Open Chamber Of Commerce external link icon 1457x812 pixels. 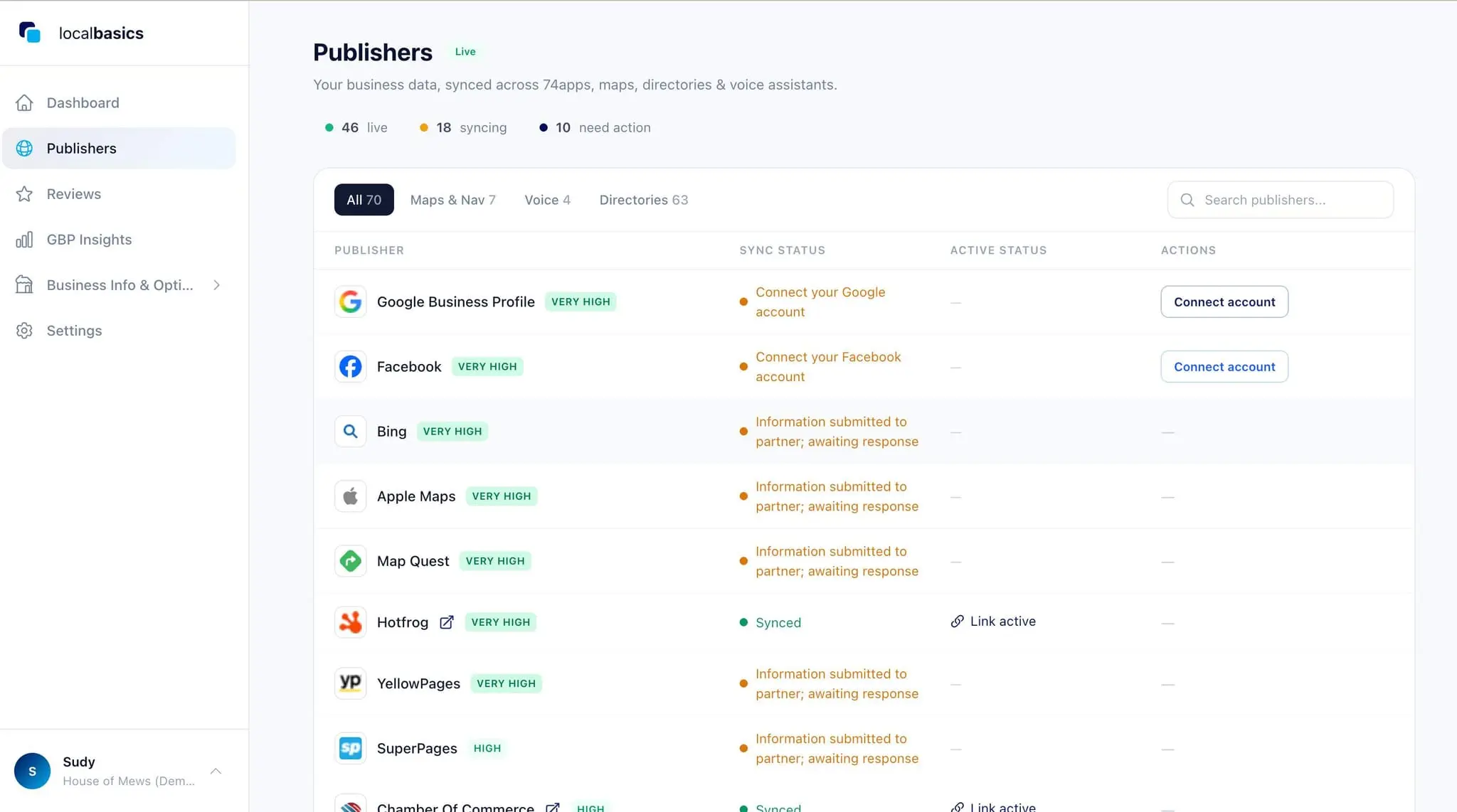553,807
